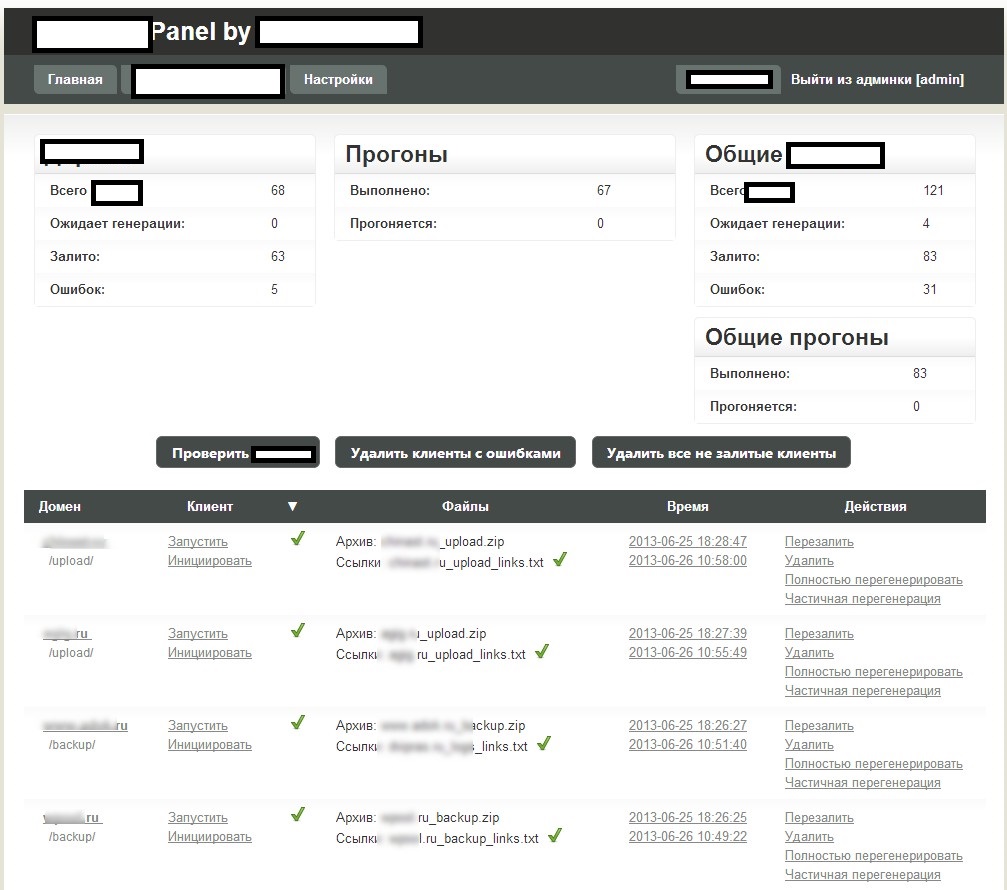Click Выйти из админки [admin]
1007x890 pixels.
tap(877, 80)
